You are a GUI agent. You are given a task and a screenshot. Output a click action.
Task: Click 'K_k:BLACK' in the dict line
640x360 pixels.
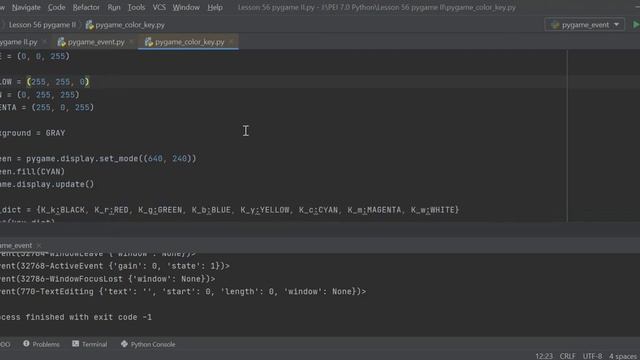click(x=62, y=210)
